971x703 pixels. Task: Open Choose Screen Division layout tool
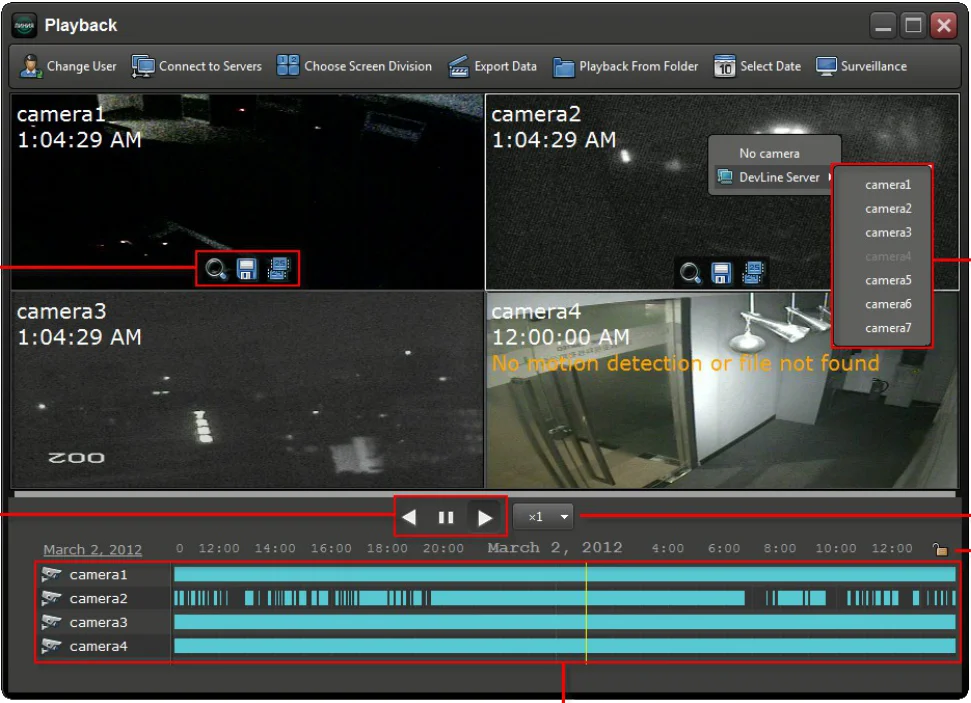click(354, 66)
